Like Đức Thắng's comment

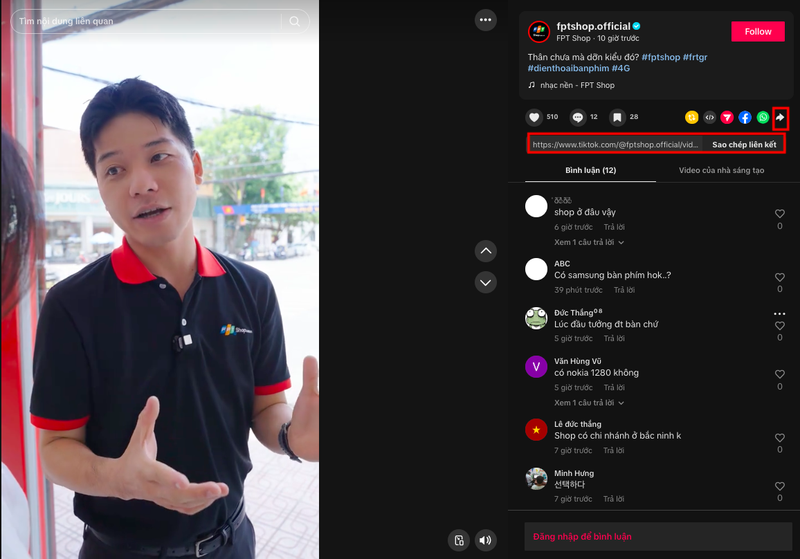tap(780, 325)
